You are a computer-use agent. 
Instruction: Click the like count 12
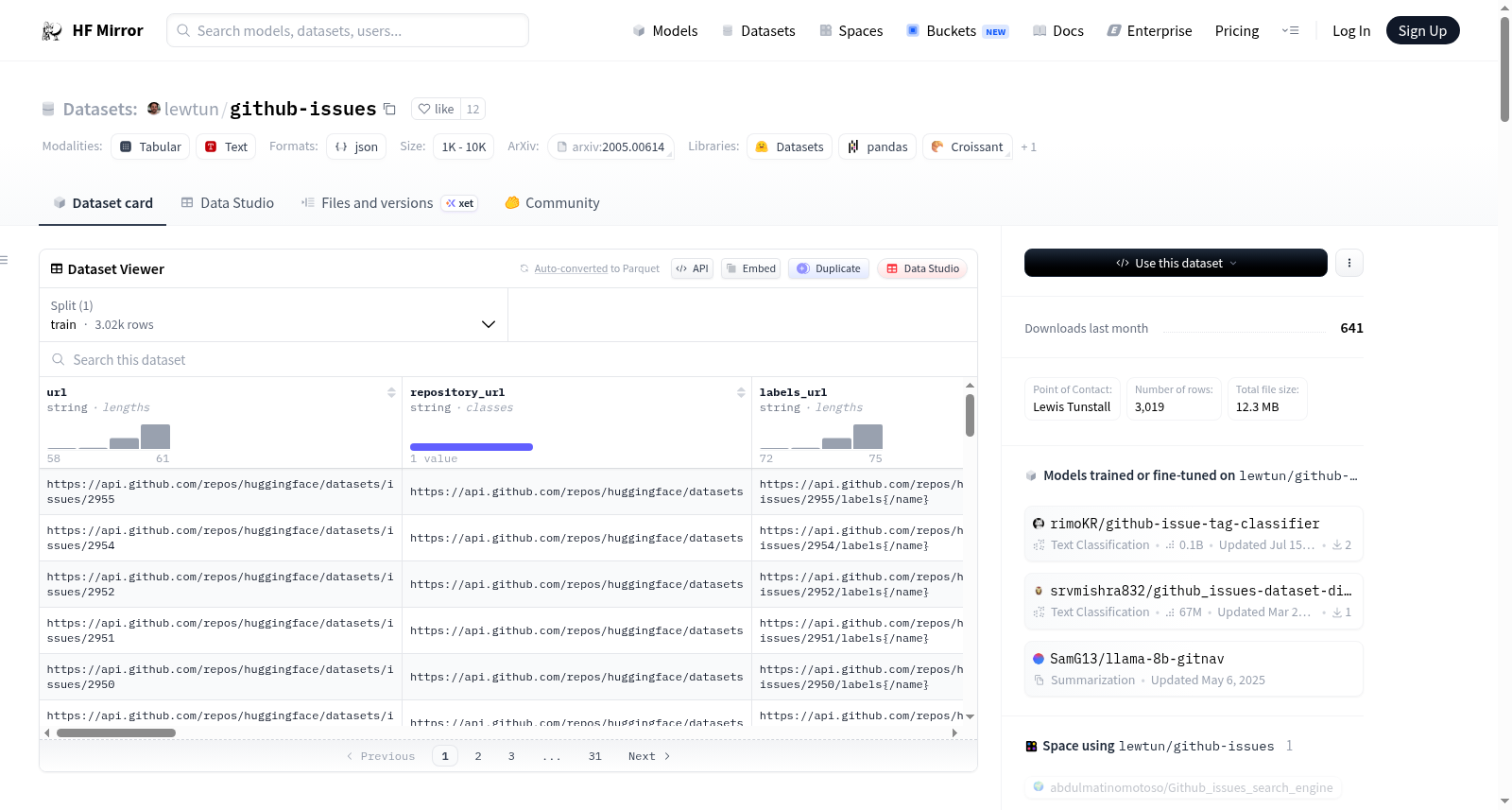pyautogui.click(x=473, y=109)
